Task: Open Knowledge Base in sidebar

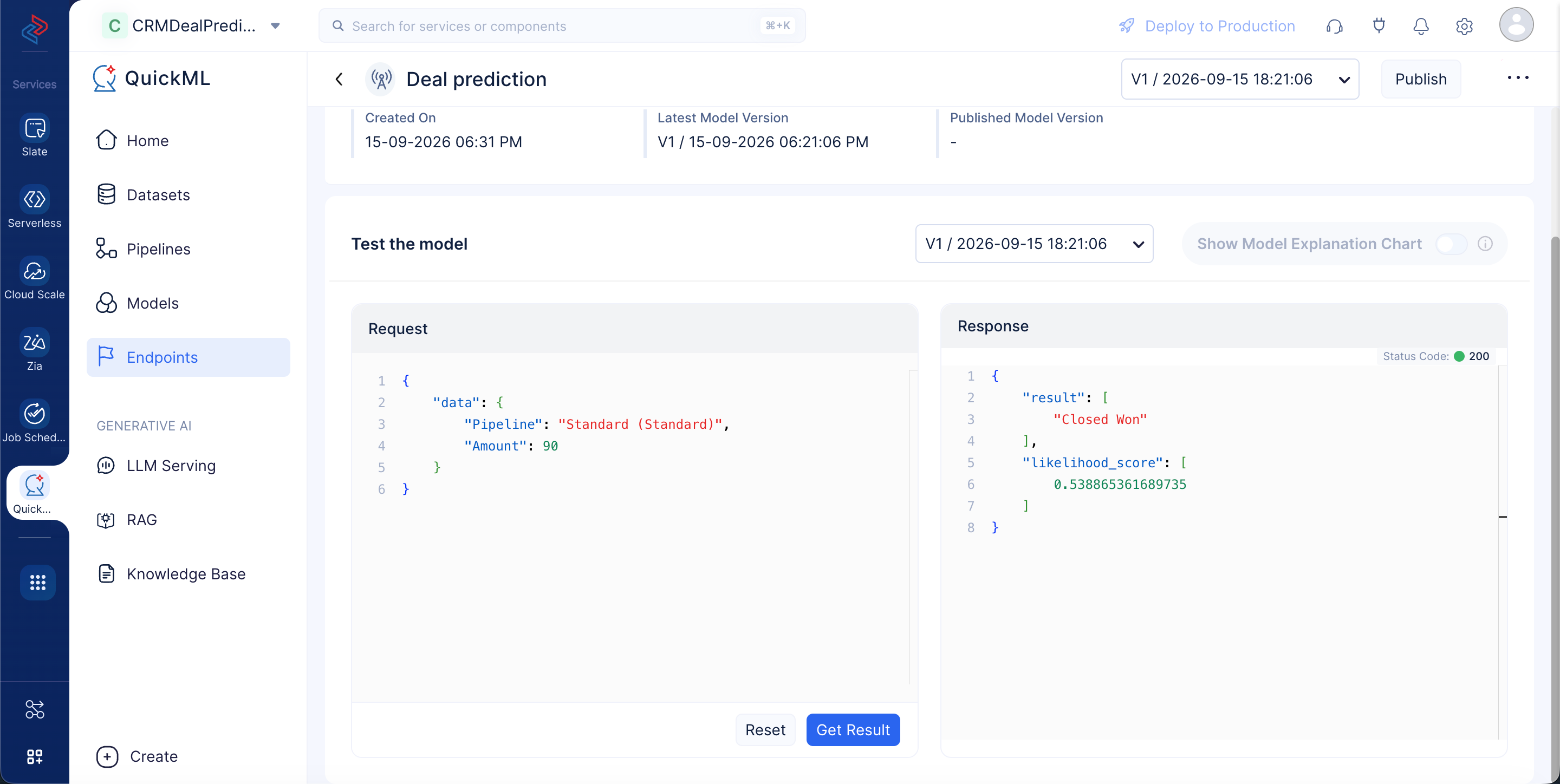Action: pos(188,573)
